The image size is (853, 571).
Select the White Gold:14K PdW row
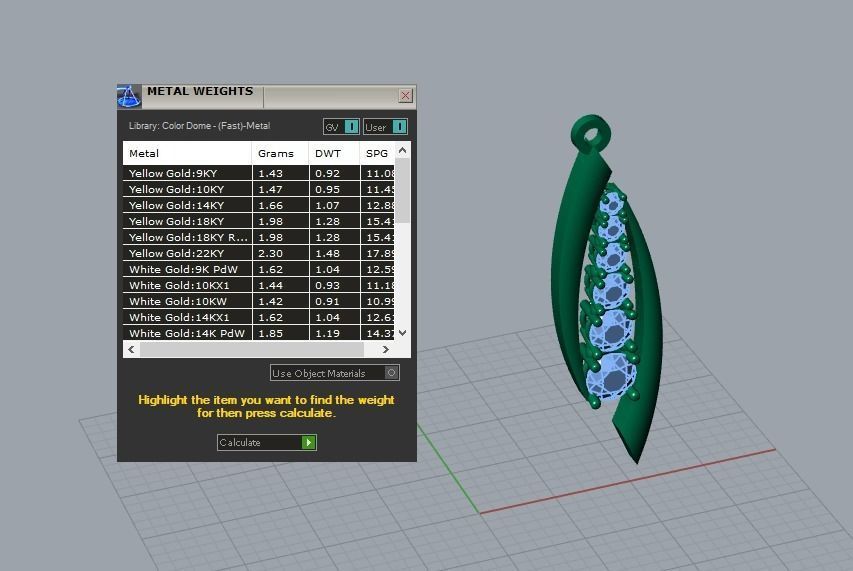pos(258,333)
